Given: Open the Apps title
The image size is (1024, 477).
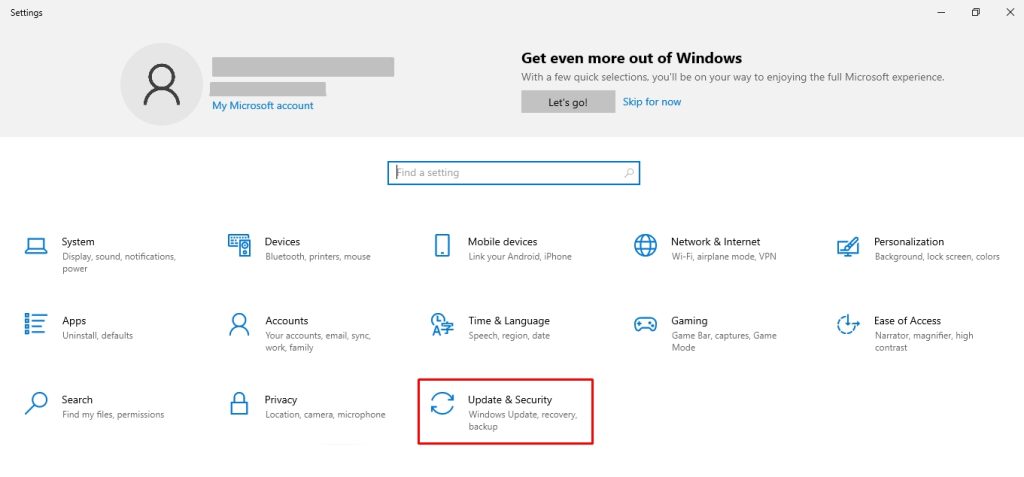Looking at the screenshot, I should coord(74,321).
